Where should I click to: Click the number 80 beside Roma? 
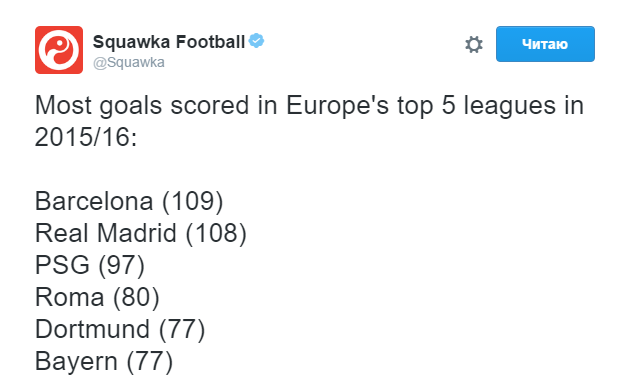(136, 297)
